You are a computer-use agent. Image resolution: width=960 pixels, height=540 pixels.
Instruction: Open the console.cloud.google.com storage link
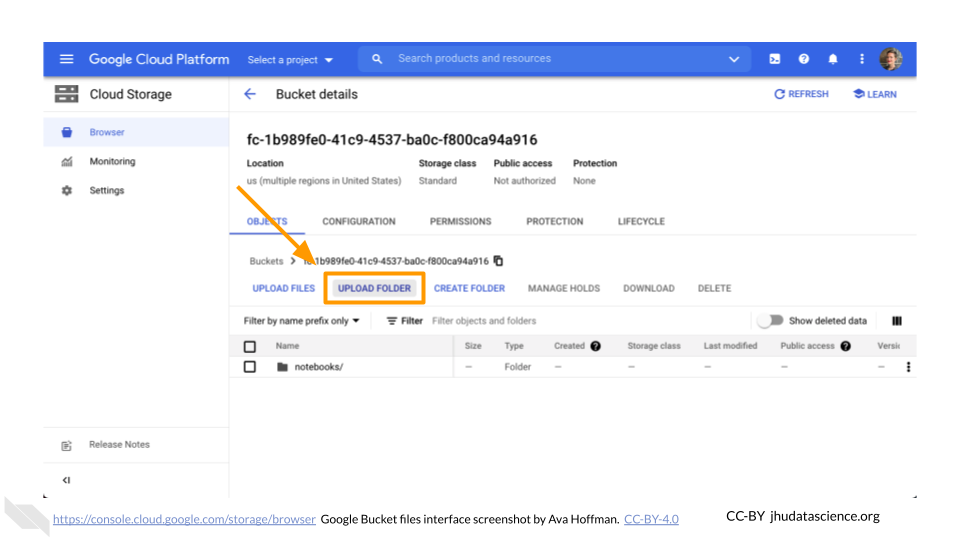[x=184, y=519]
